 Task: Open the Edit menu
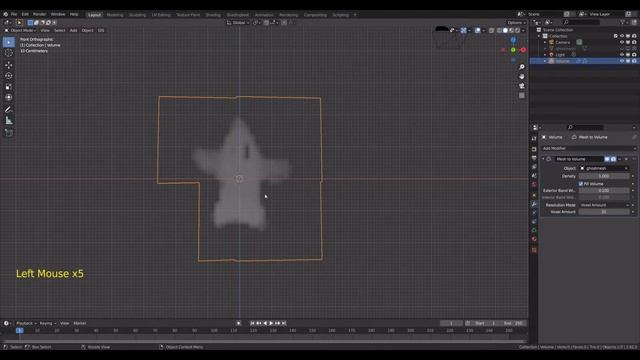point(25,14)
